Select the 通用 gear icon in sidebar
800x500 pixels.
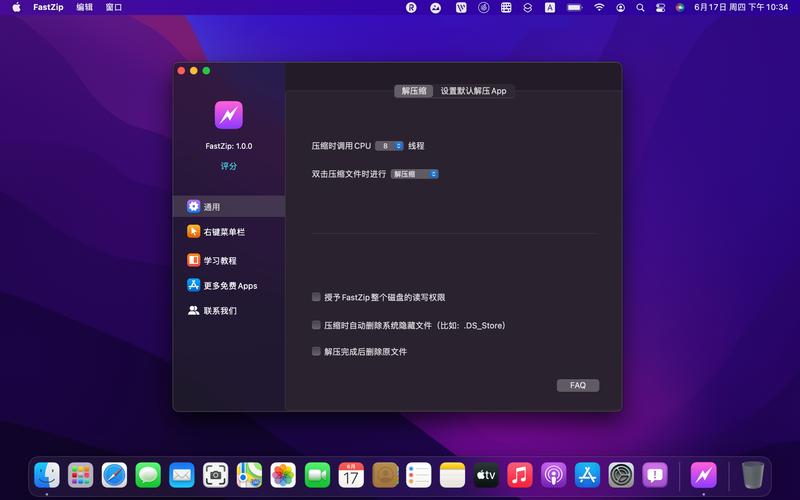pos(193,206)
